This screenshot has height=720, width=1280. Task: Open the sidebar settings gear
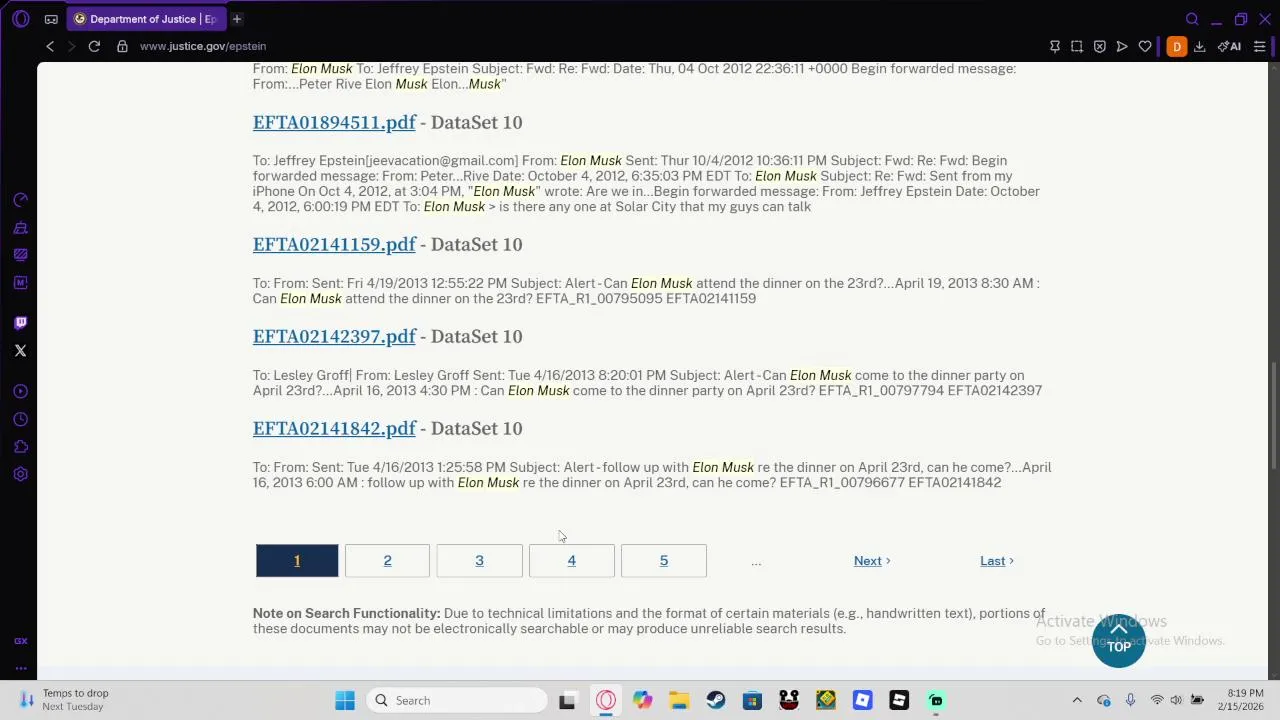(x=20, y=475)
